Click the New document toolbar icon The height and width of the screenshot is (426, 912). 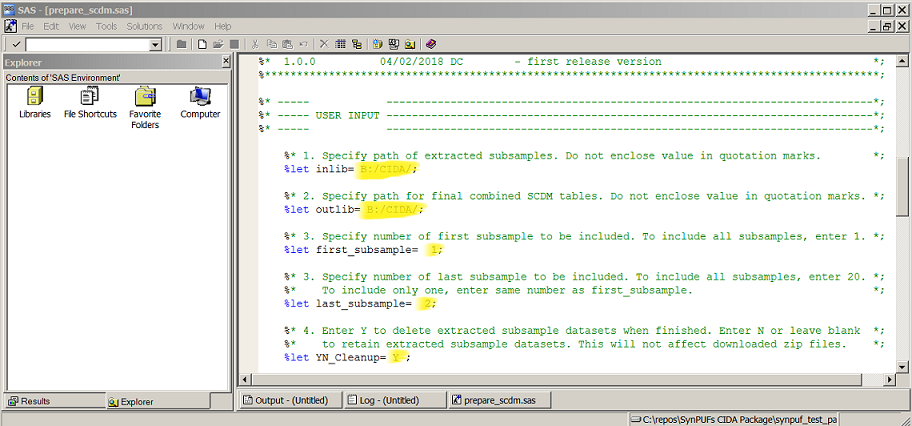201,45
